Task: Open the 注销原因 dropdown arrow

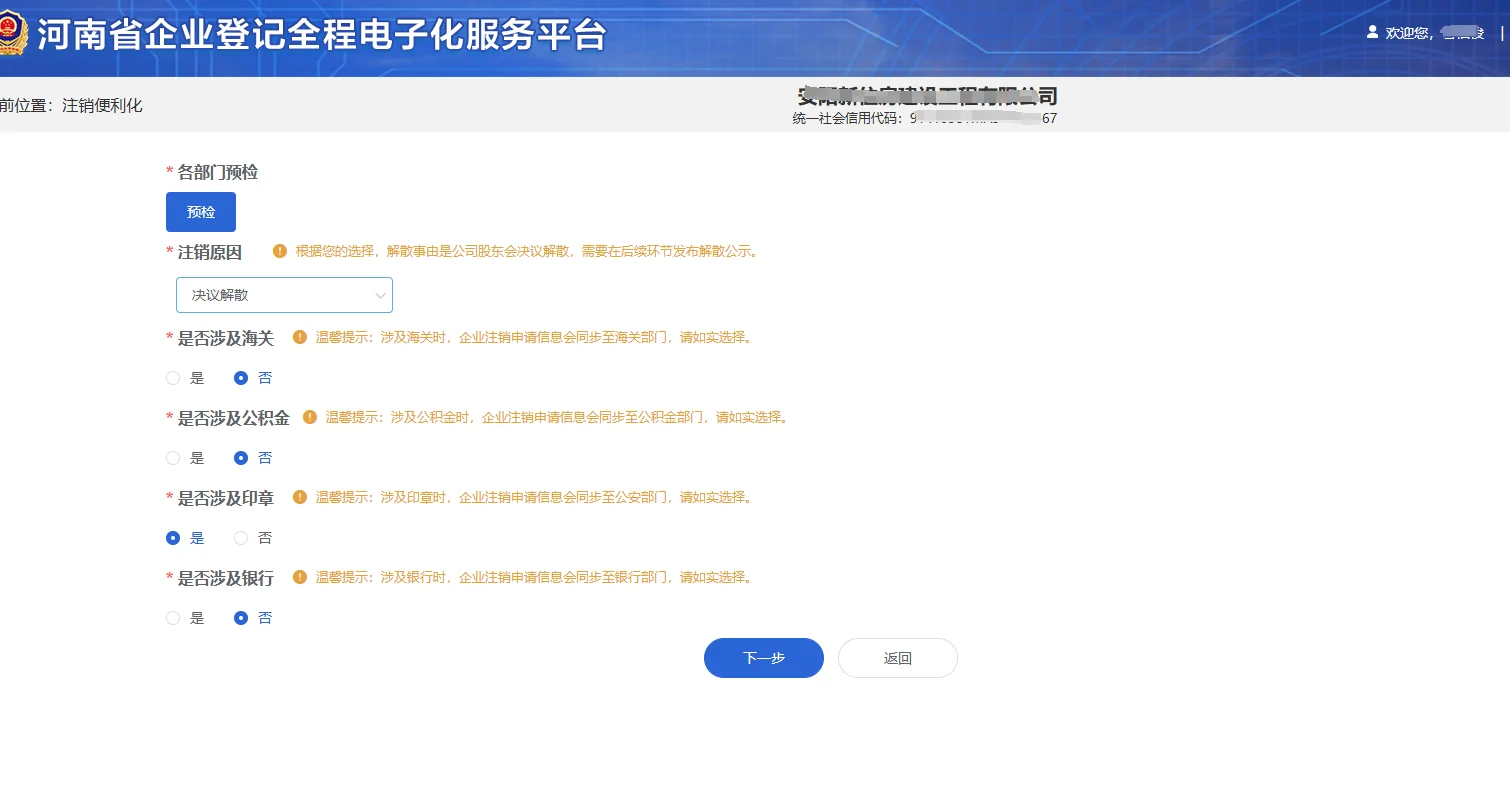Action: [x=380, y=295]
